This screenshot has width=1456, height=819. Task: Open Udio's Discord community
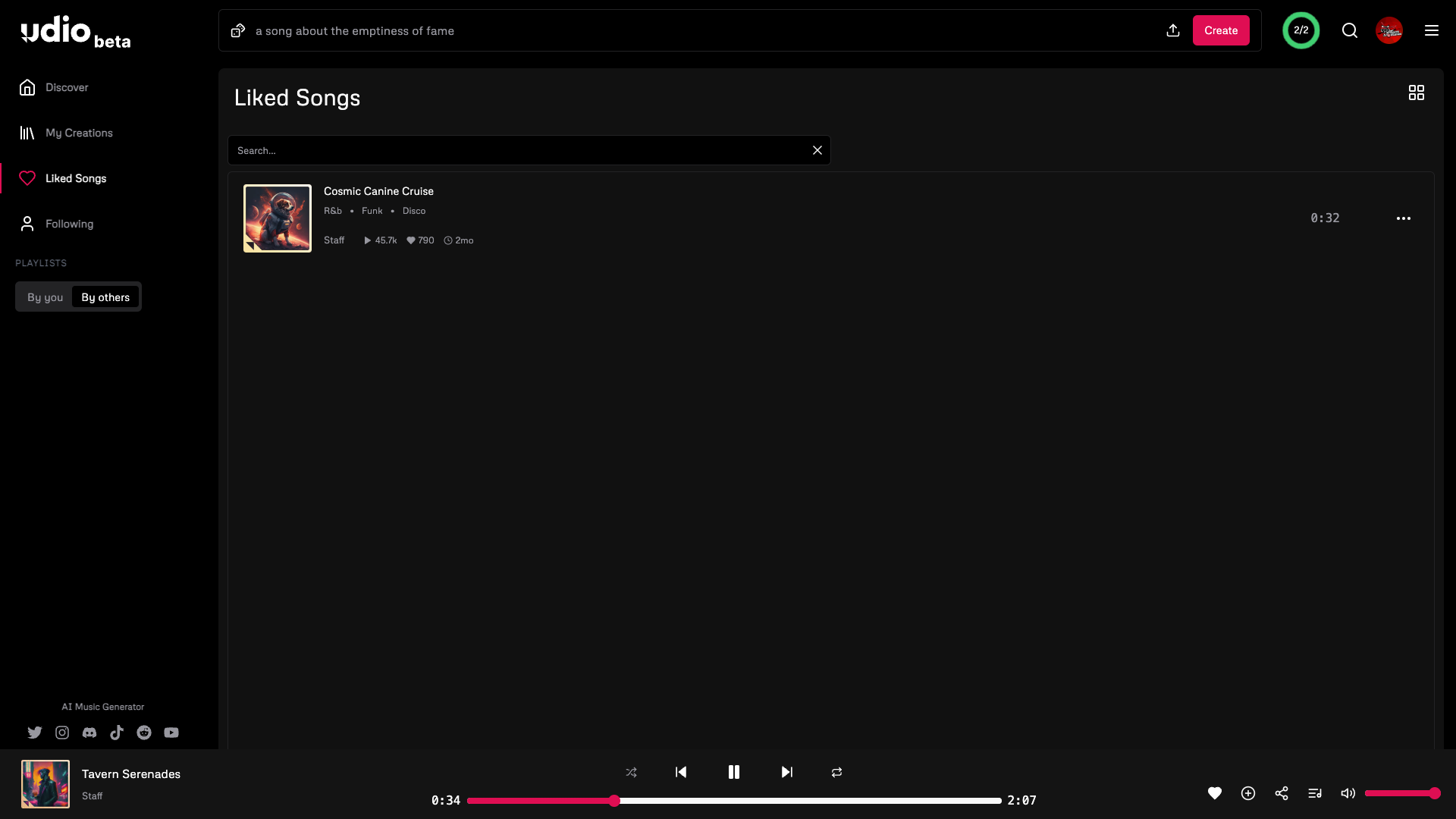coord(89,733)
